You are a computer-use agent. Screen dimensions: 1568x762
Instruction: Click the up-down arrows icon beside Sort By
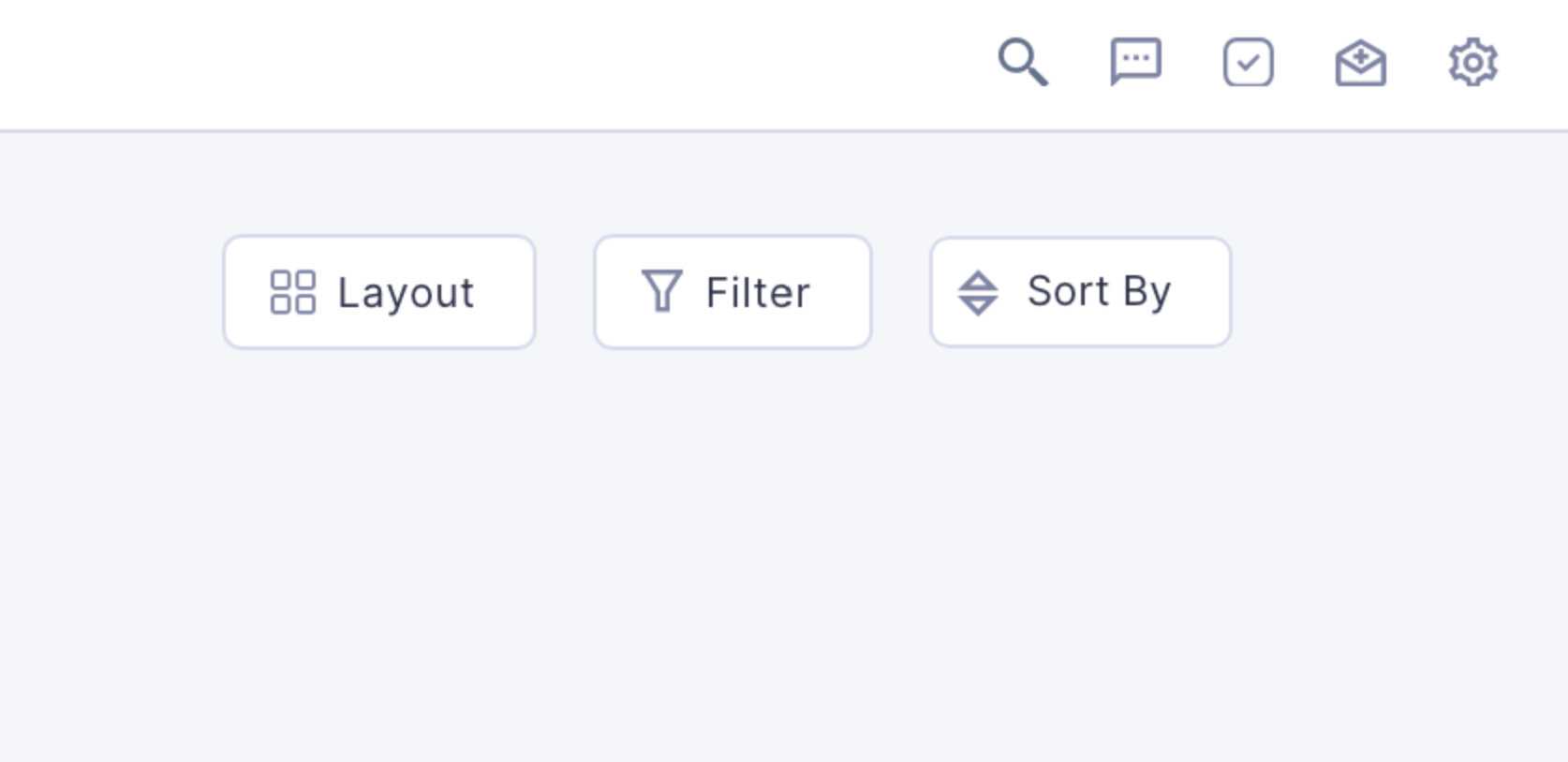point(978,292)
